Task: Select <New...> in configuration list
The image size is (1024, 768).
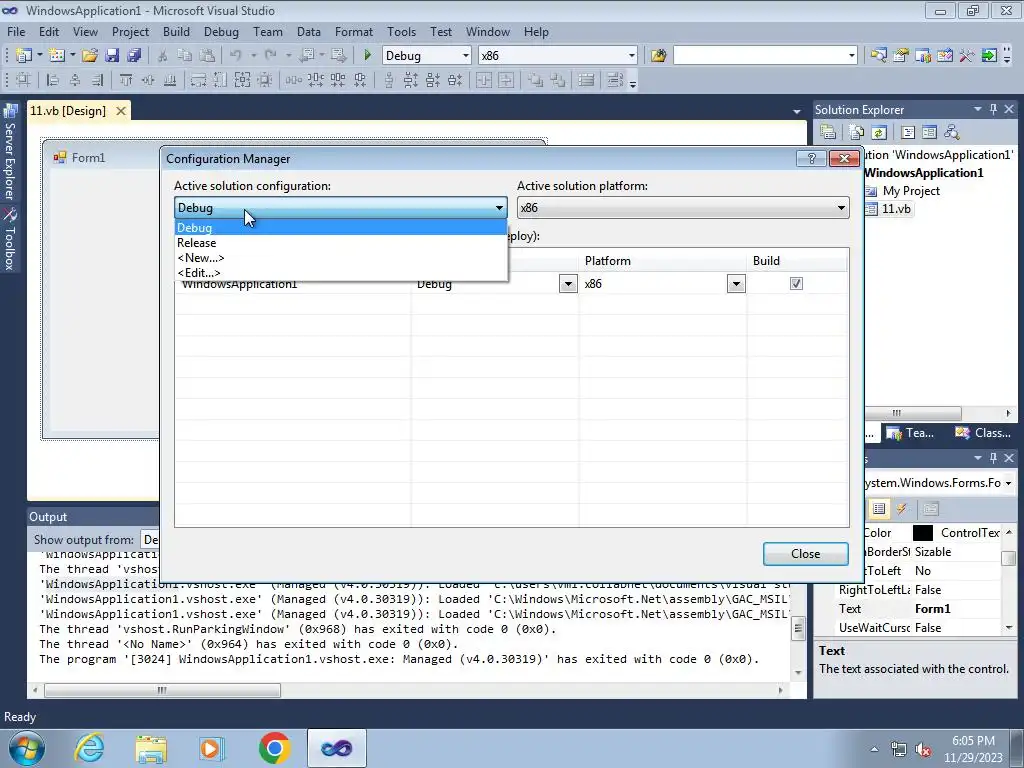Action: pyautogui.click(x=340, y=257)
